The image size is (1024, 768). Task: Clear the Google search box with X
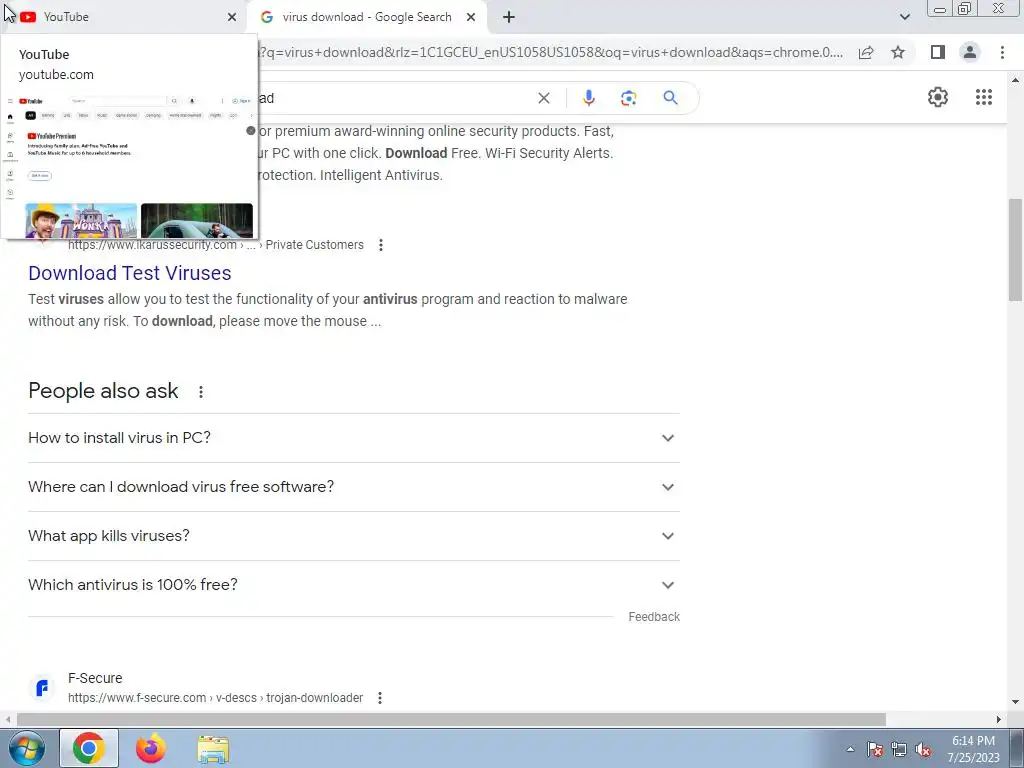pos(543,98)
